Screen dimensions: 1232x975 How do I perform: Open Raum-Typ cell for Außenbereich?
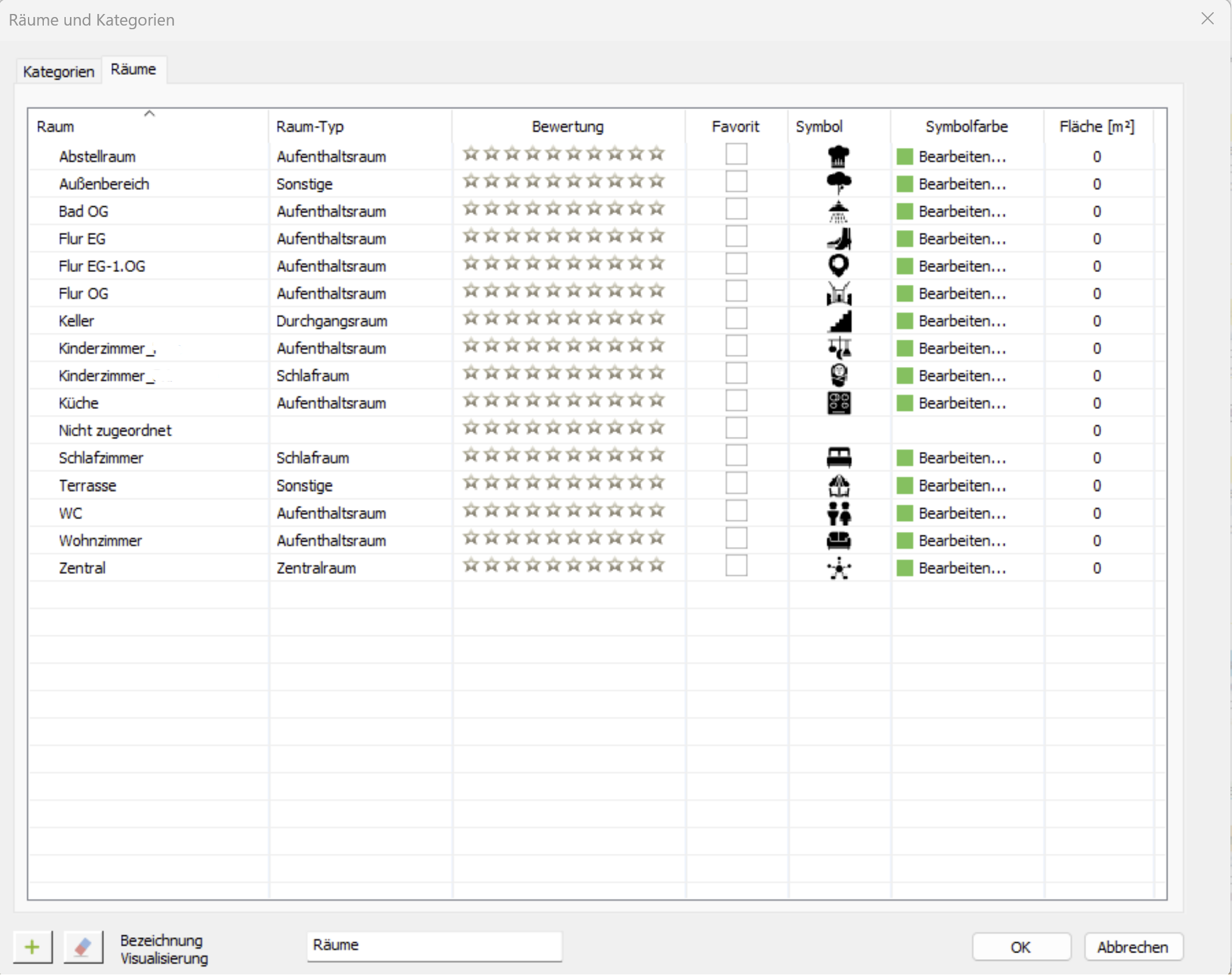click(x=360, y=184)
